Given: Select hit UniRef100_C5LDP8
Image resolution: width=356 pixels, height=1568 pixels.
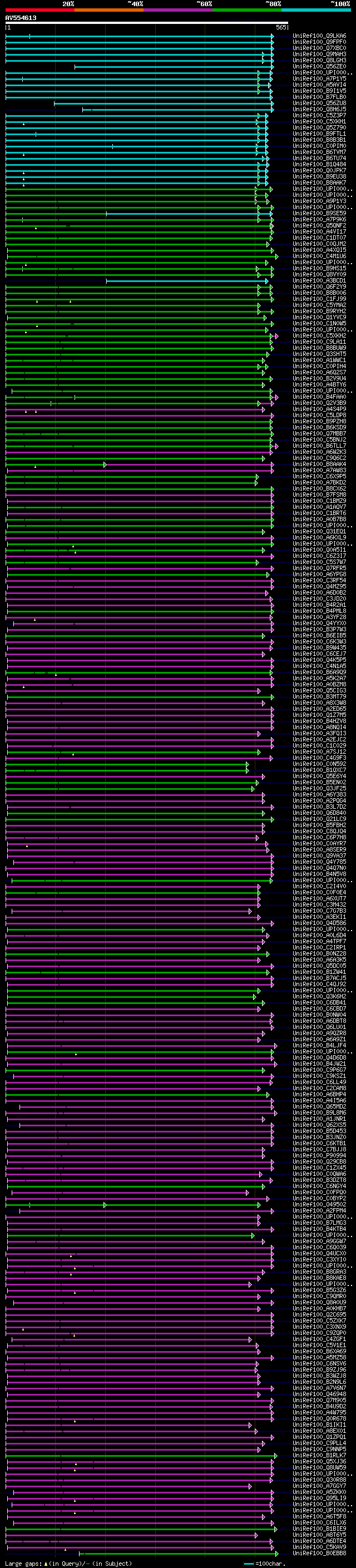Looking at the screenshot, I should pos(319,415).
